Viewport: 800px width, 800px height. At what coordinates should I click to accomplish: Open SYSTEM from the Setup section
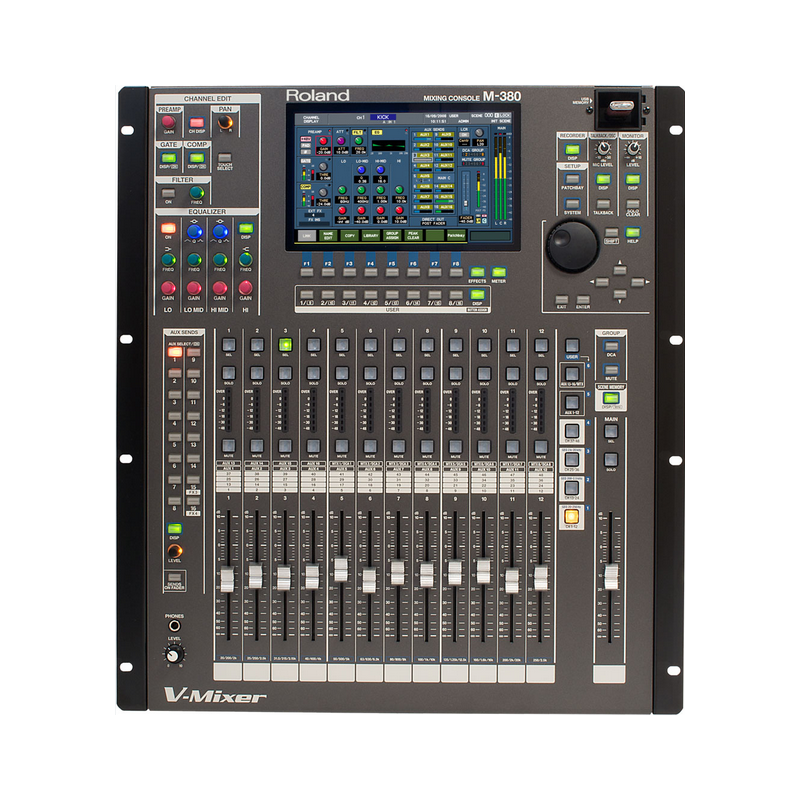pos(572,204)
